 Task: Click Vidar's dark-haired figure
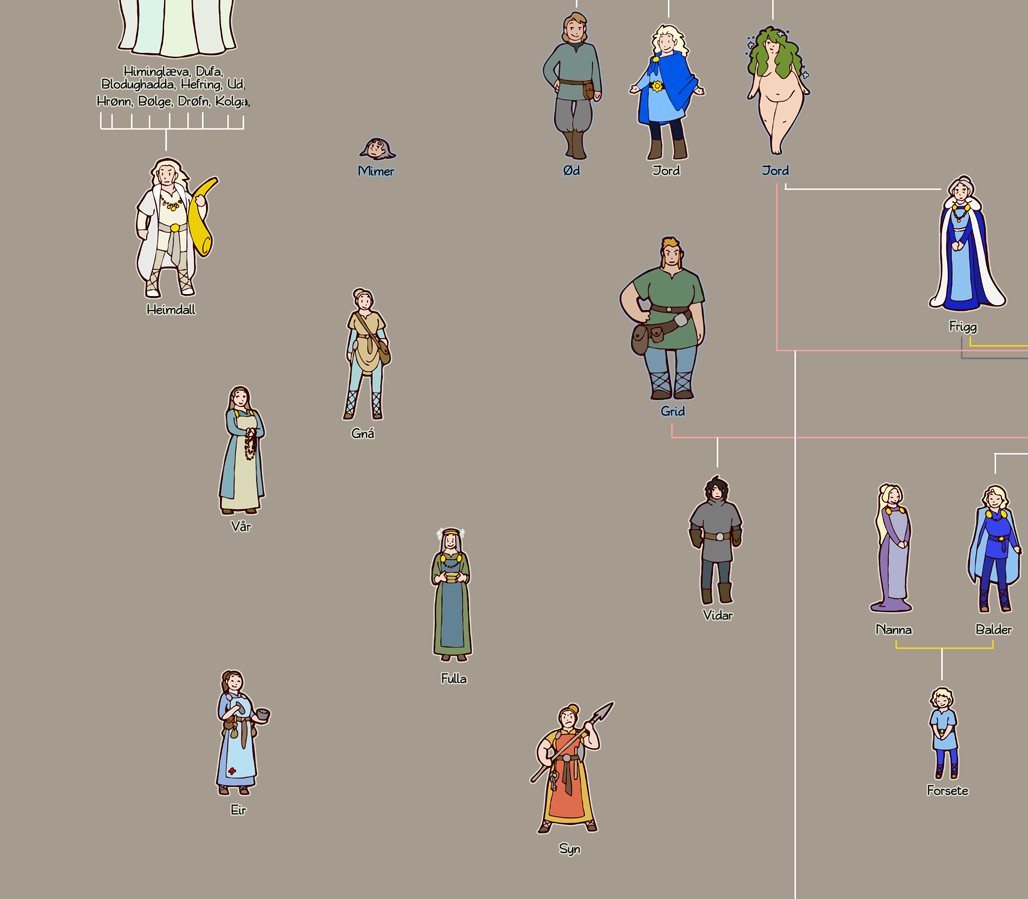[x=716, y=540]
